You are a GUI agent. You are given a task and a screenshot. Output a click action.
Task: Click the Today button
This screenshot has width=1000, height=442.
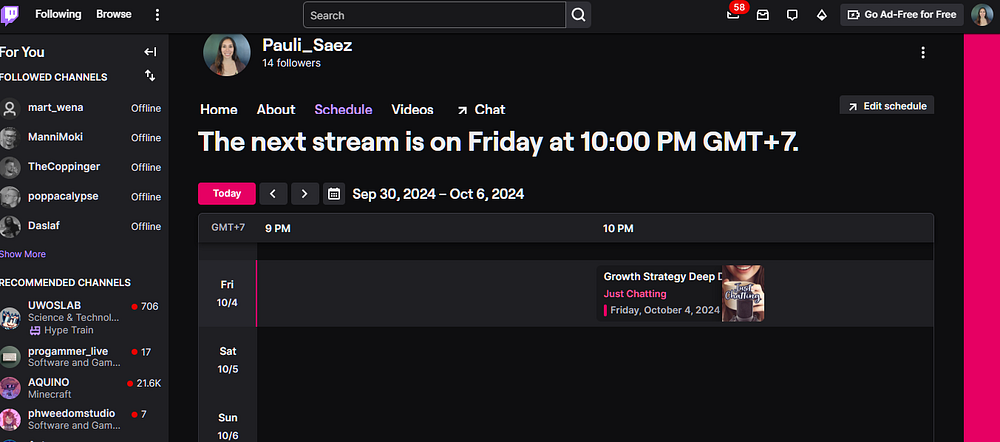coord(227,194)
